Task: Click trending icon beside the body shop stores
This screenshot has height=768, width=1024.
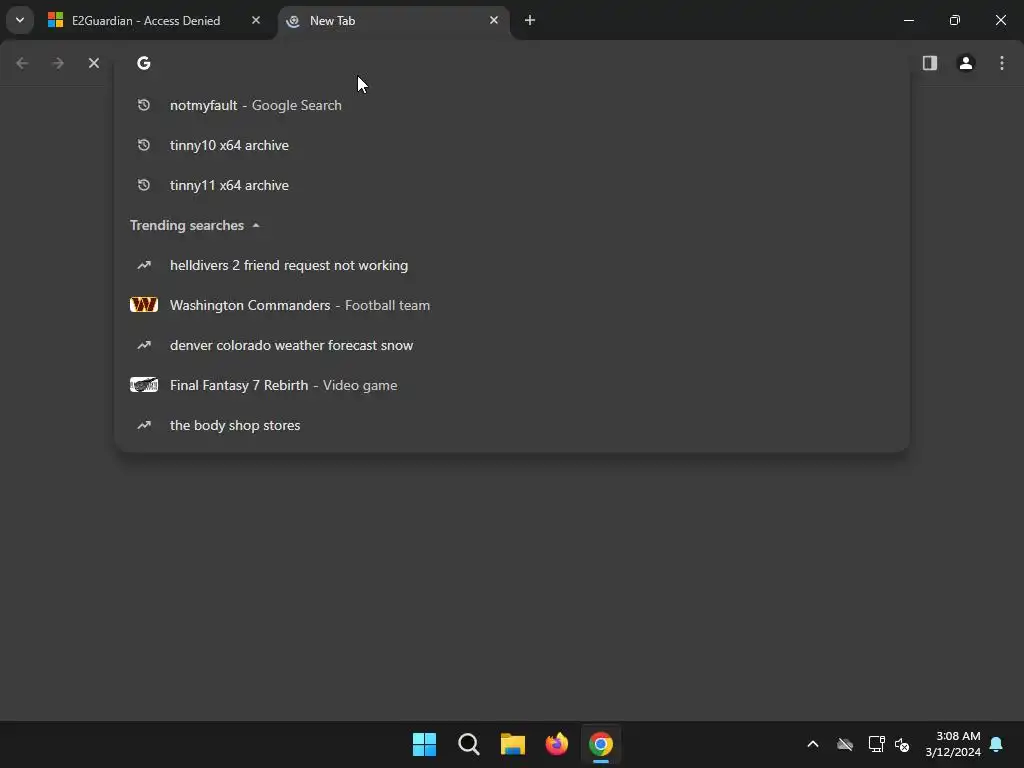Action: pyautogui.click(x=144, y=425)
